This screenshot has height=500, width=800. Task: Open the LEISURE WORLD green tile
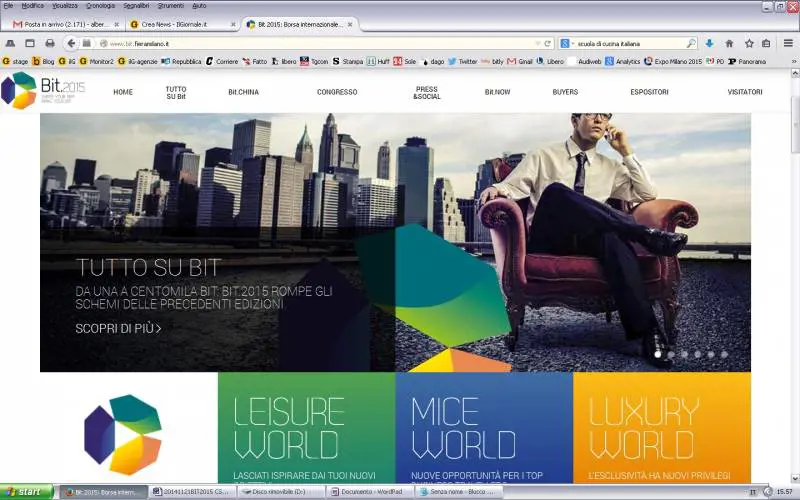[x=307, y=428]
